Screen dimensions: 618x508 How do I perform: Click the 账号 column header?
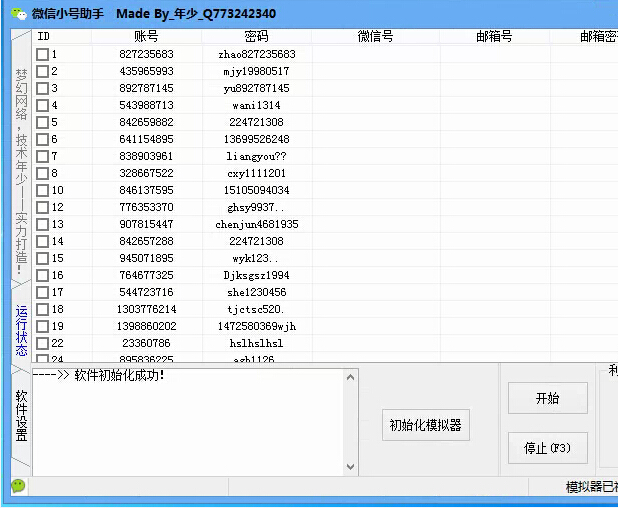pos(147,36)
